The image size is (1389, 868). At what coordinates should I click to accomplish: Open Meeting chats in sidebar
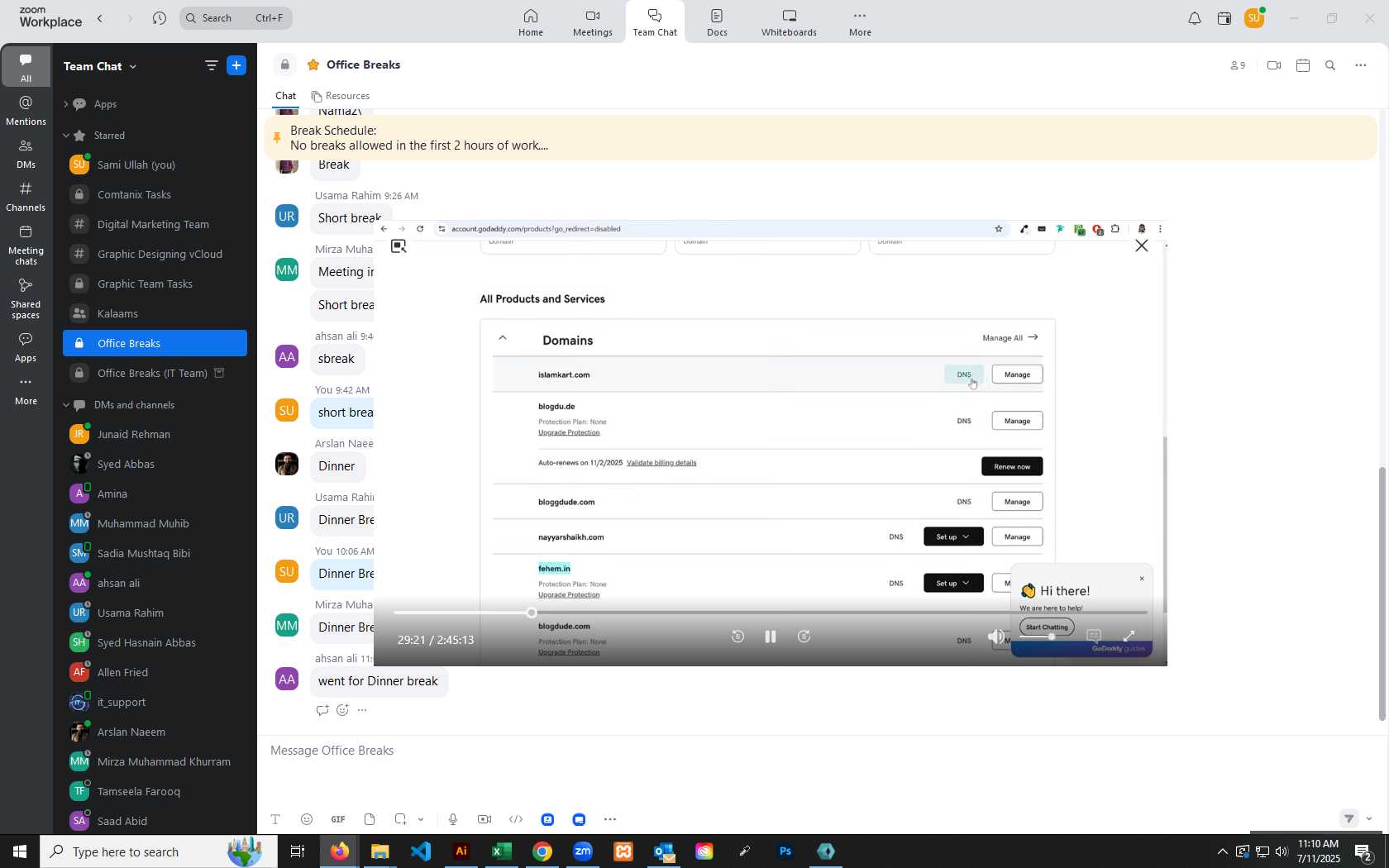click(26, 245)
